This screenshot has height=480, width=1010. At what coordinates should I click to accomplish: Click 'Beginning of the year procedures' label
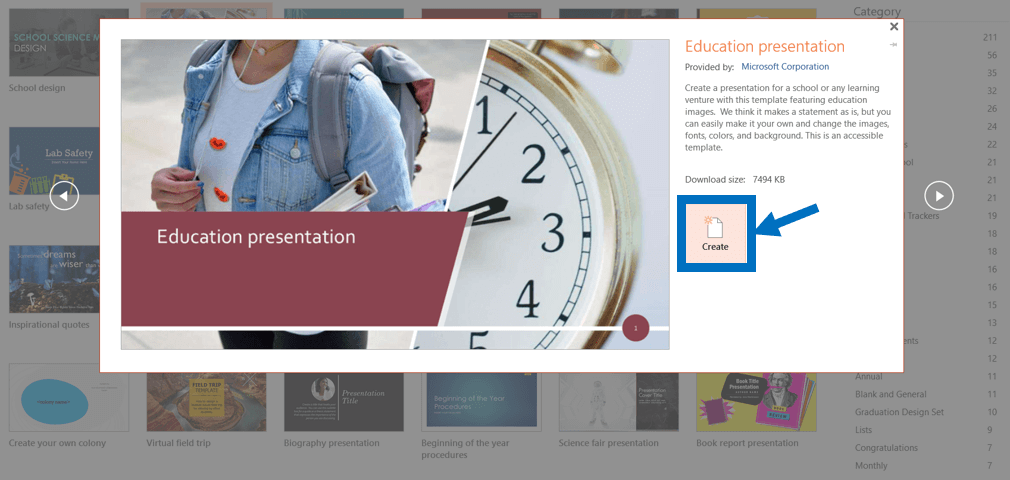[x=465, y=449]
